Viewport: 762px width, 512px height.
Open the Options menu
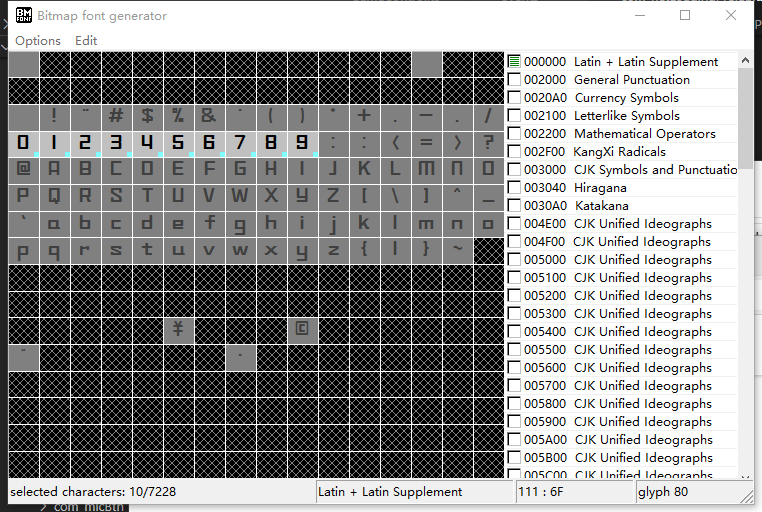[38, 41]
